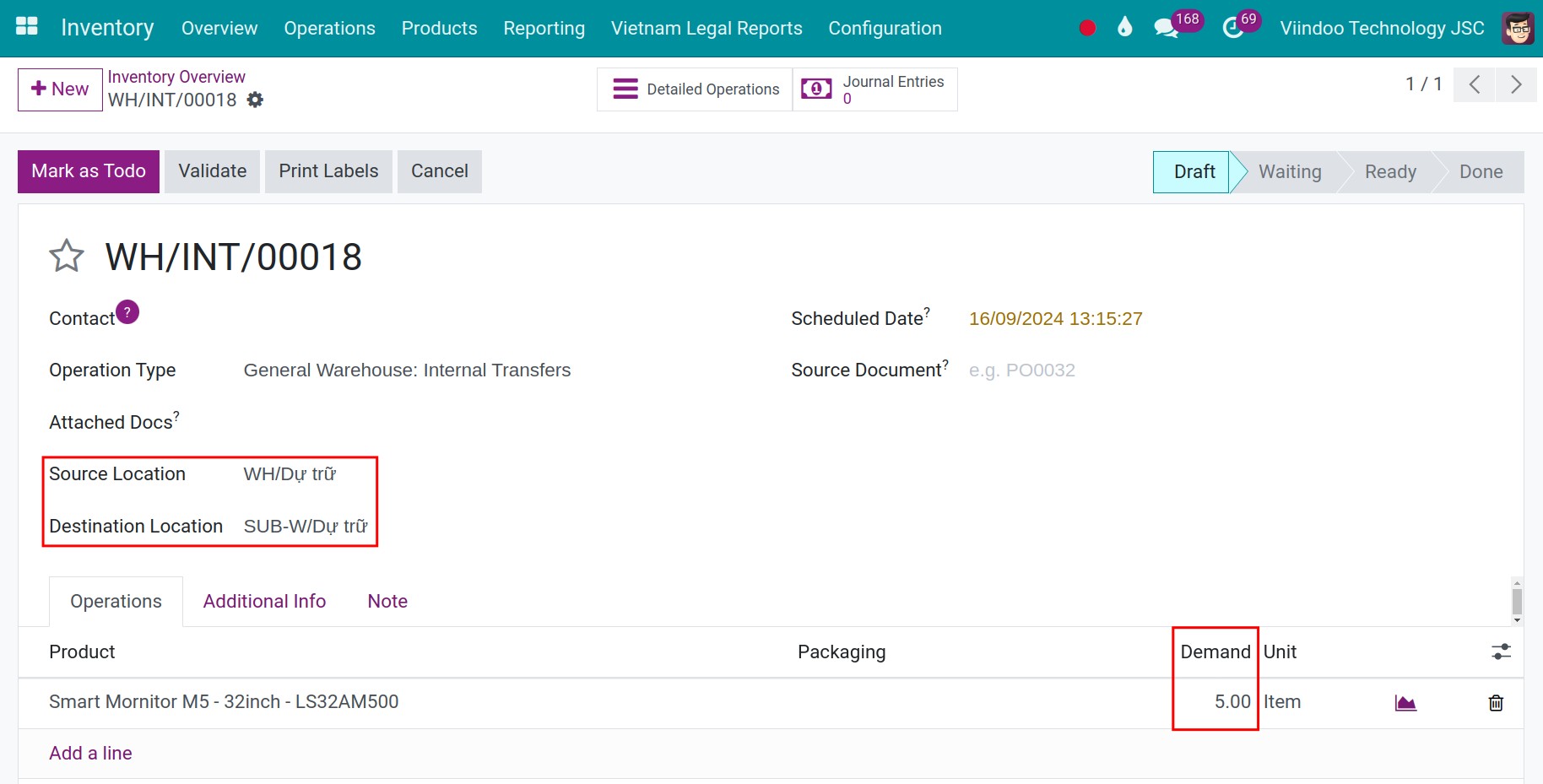Open Overview menu
Viewport: 1543px width, 784px height.
click(x=219, y=28)
